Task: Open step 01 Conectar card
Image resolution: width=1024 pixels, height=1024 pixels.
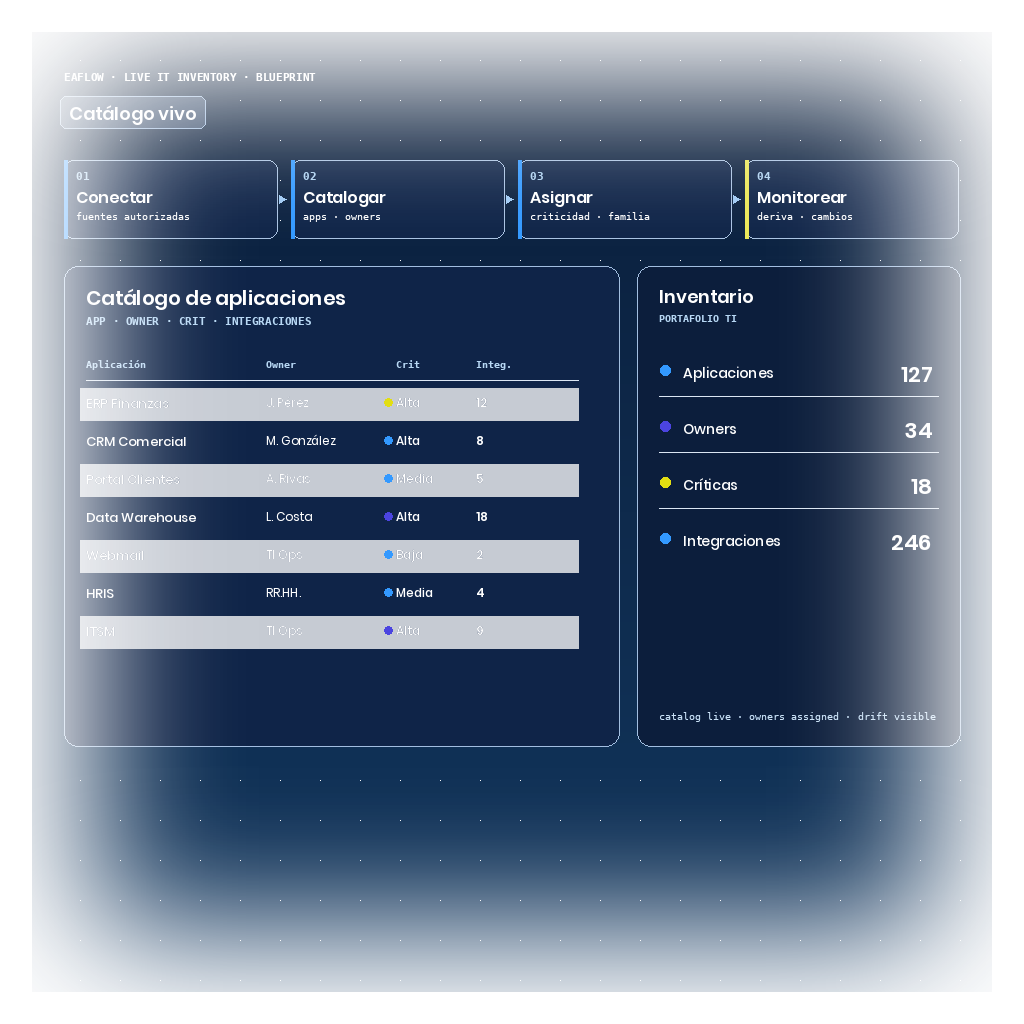Action: 171,200
